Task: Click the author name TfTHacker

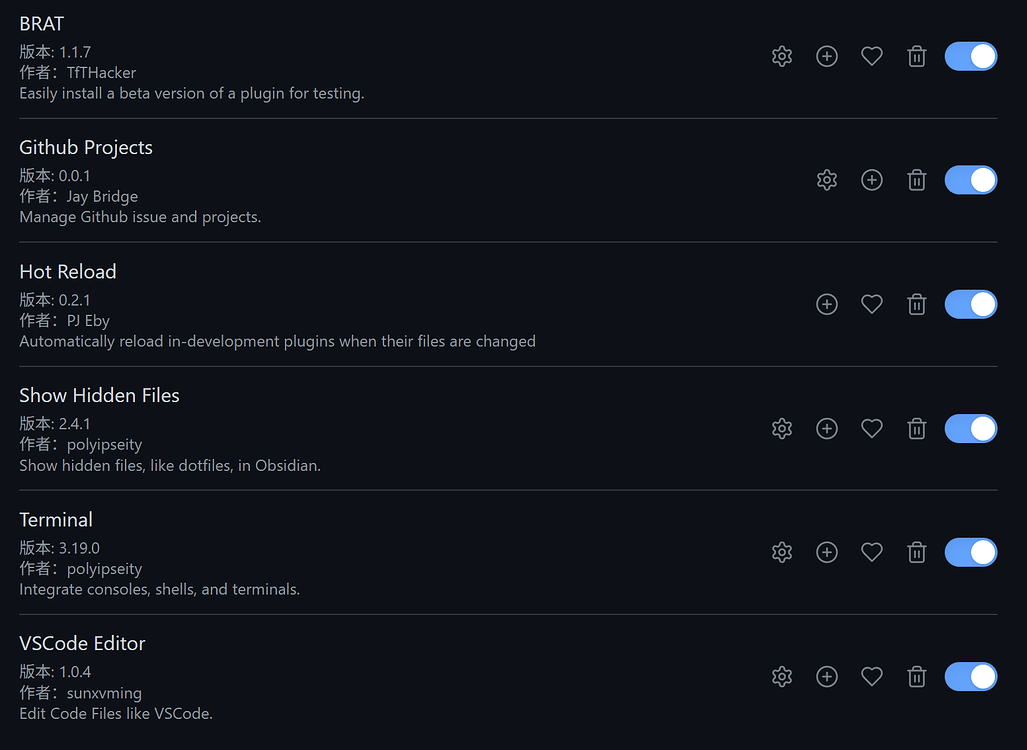Action: [x=101, y=72]
